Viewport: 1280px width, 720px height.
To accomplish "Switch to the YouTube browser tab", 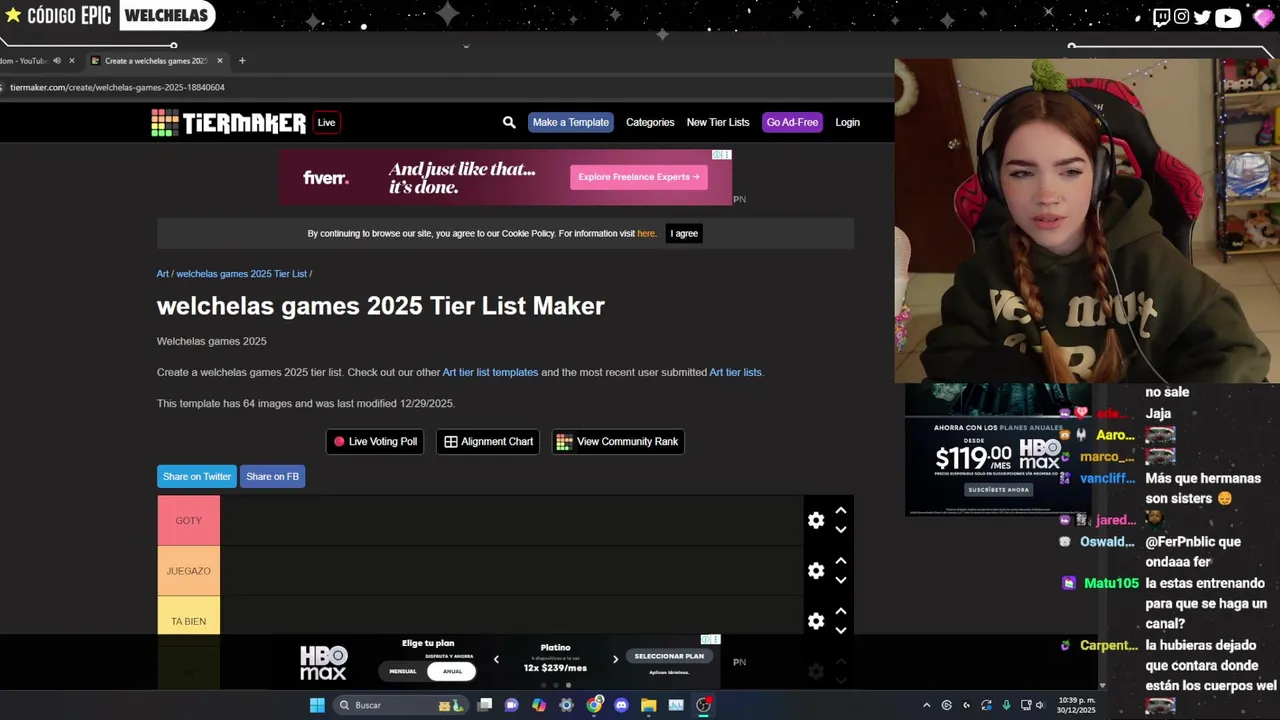I will tap(24, 60).
